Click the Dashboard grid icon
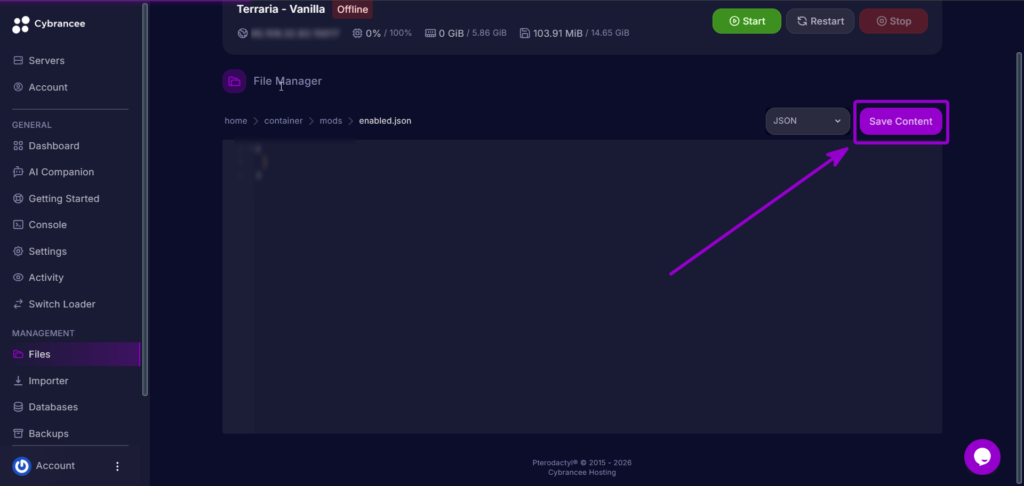Screen dimensions: 1024x486 18,146
